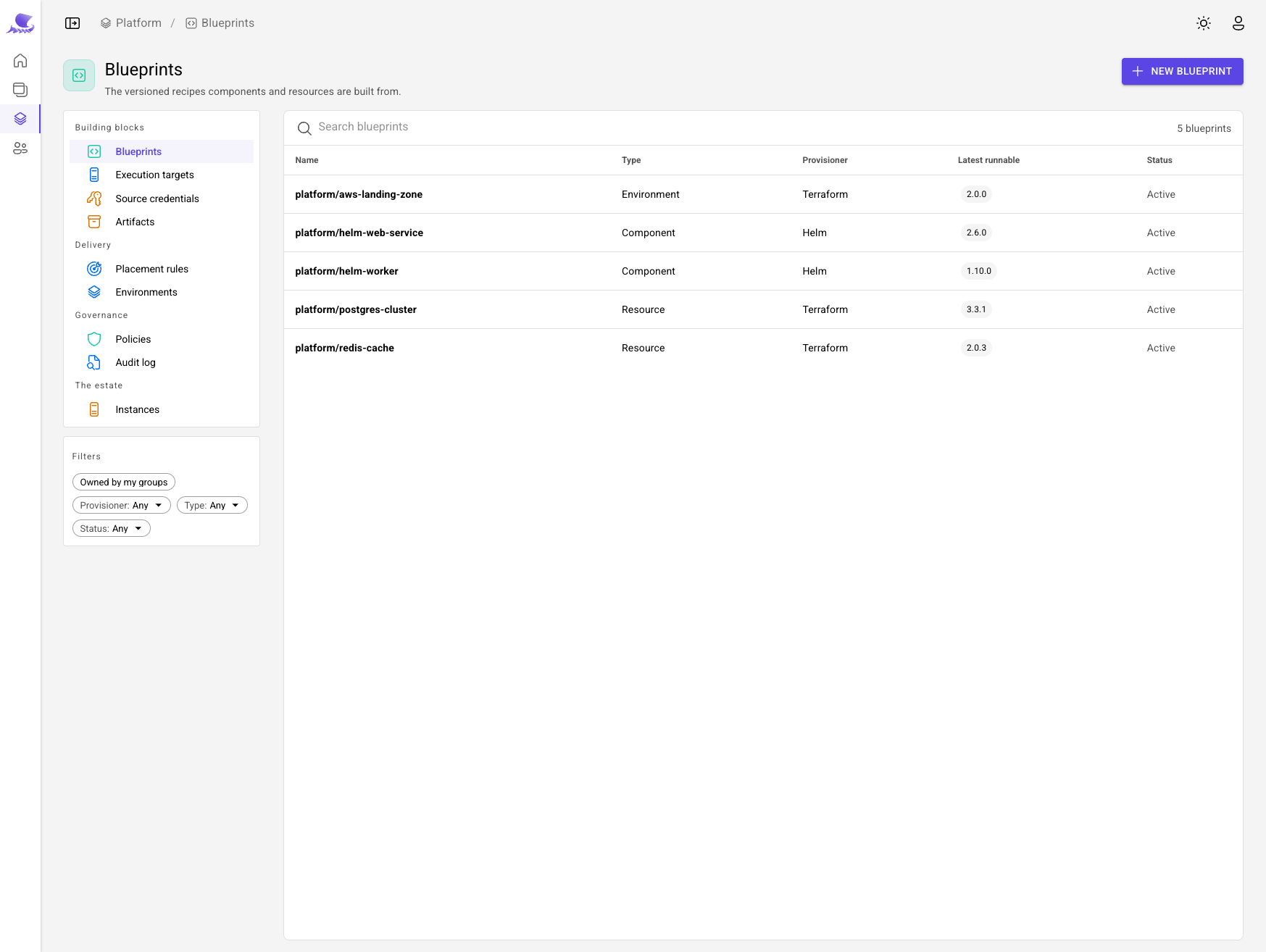Screen dimensions: 1266x952
Task: Click Helm provisioner in helm-worker row
Action: (815, 271)
